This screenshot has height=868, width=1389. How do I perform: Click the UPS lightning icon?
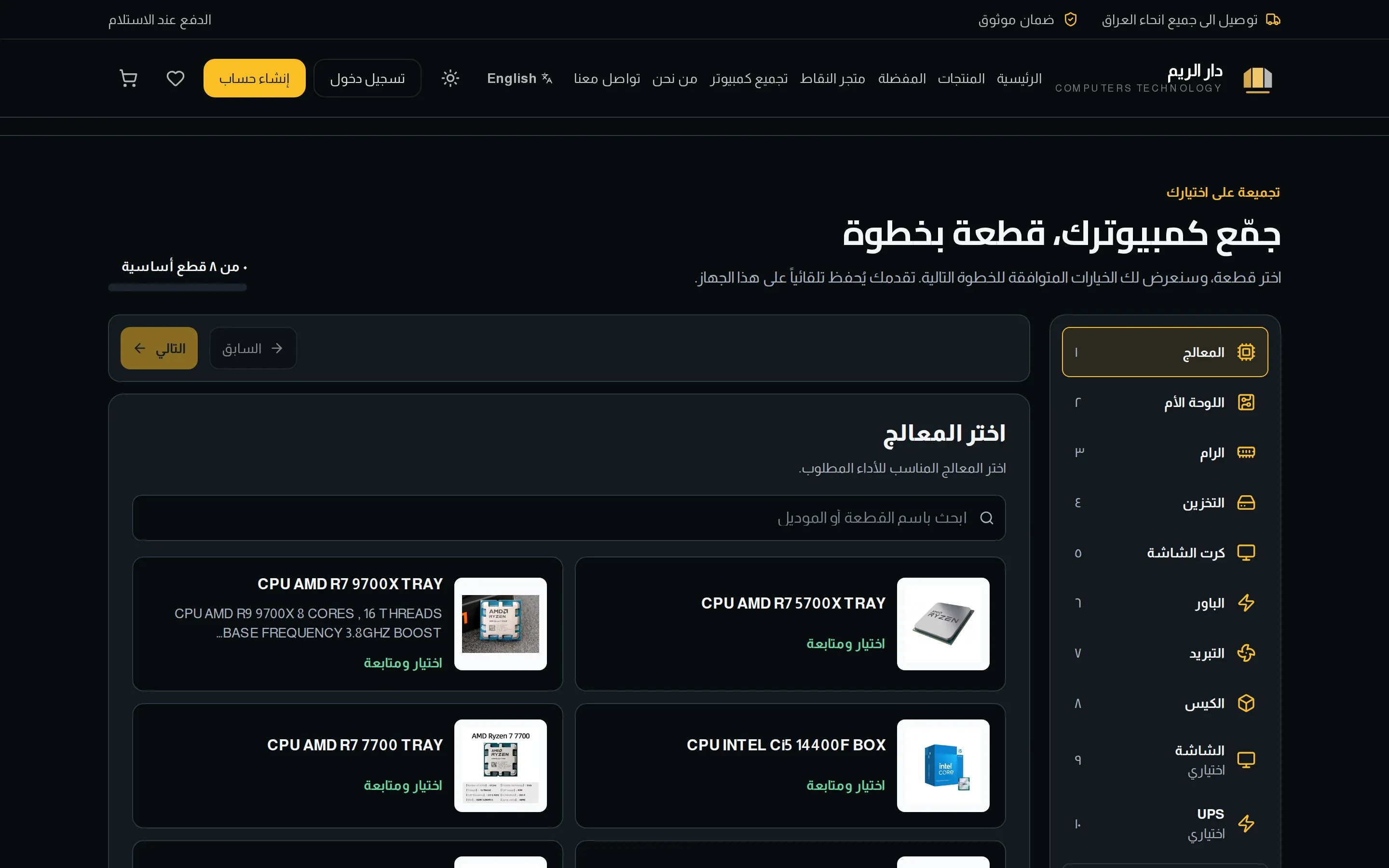1246,824
